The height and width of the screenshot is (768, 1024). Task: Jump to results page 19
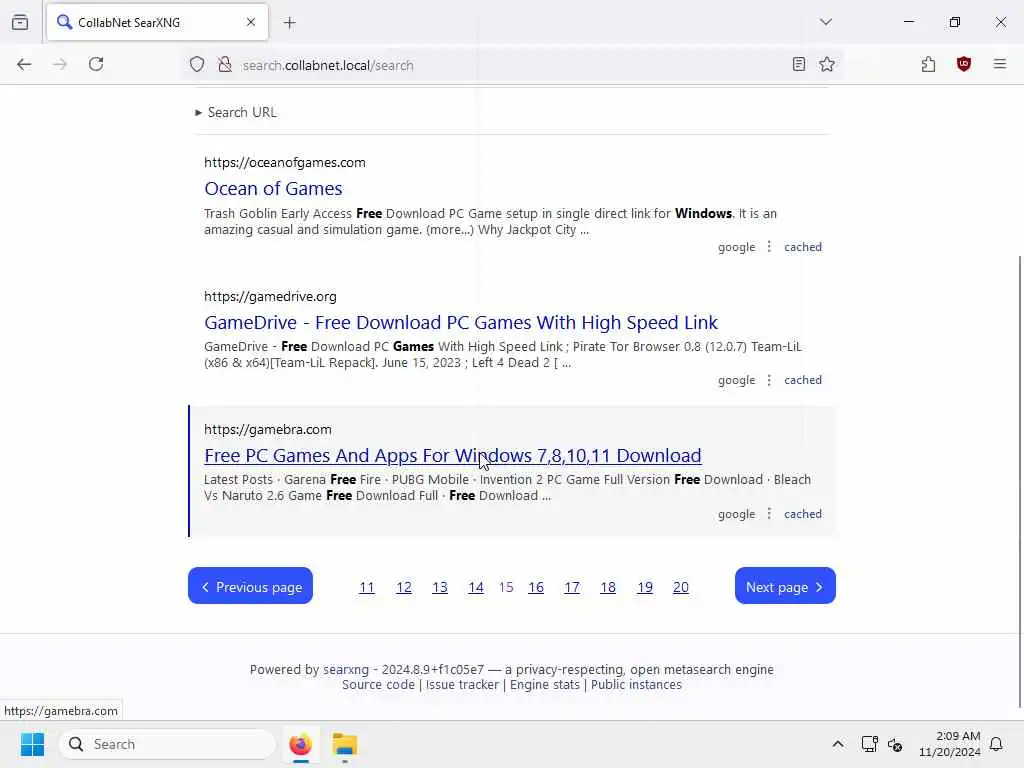point(645,587)
